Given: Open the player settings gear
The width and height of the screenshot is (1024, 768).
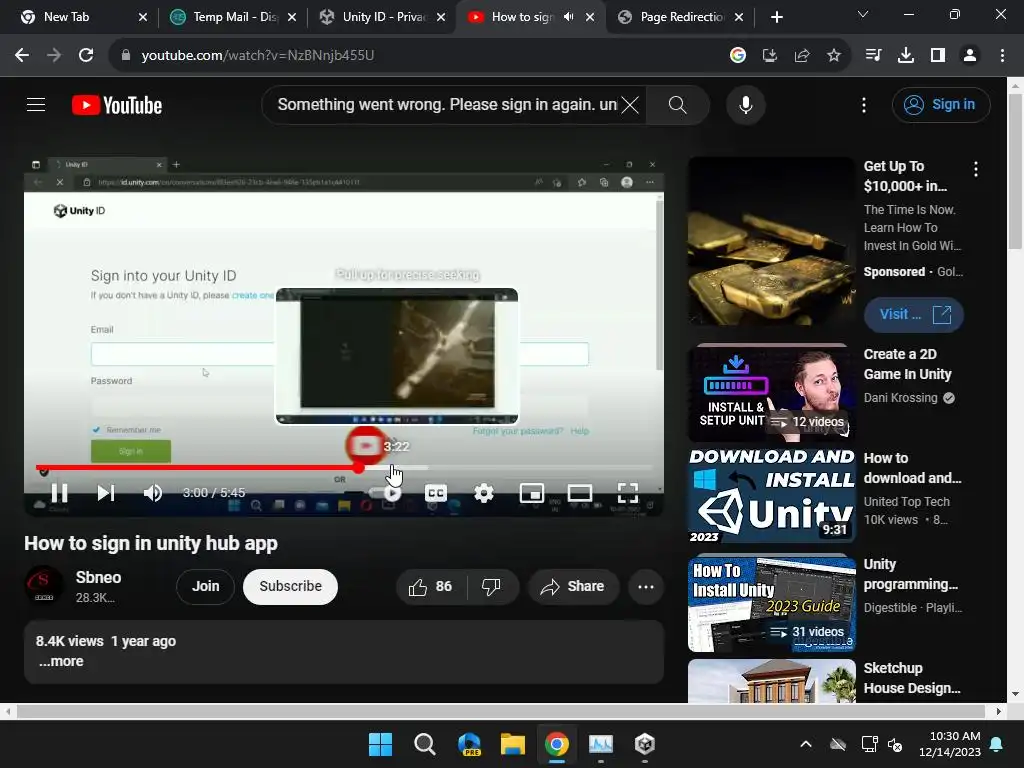Looking at the screenshot, I should [x=484, y=493].
